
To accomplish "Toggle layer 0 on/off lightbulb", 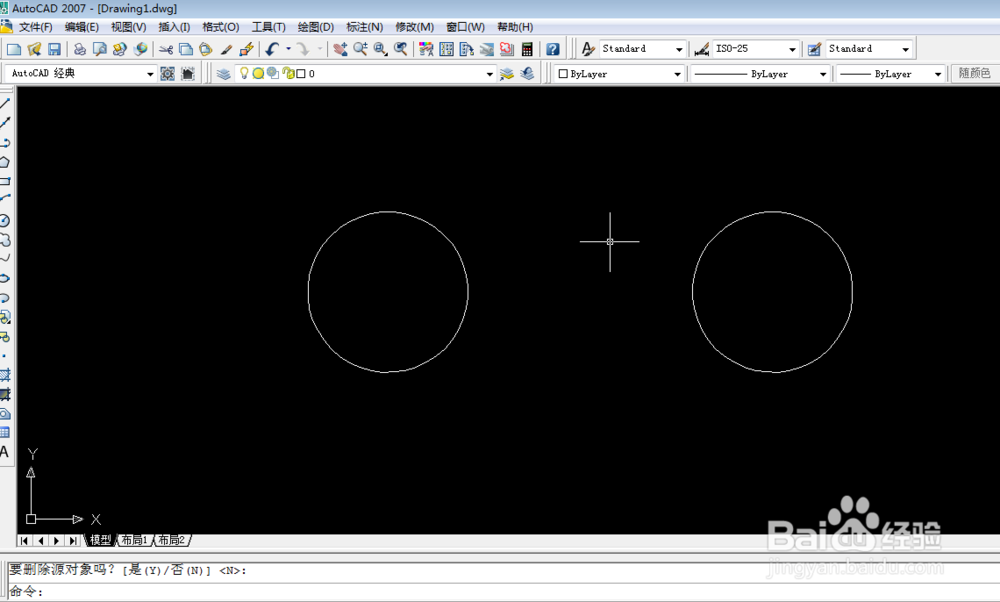I will point(244,73).
